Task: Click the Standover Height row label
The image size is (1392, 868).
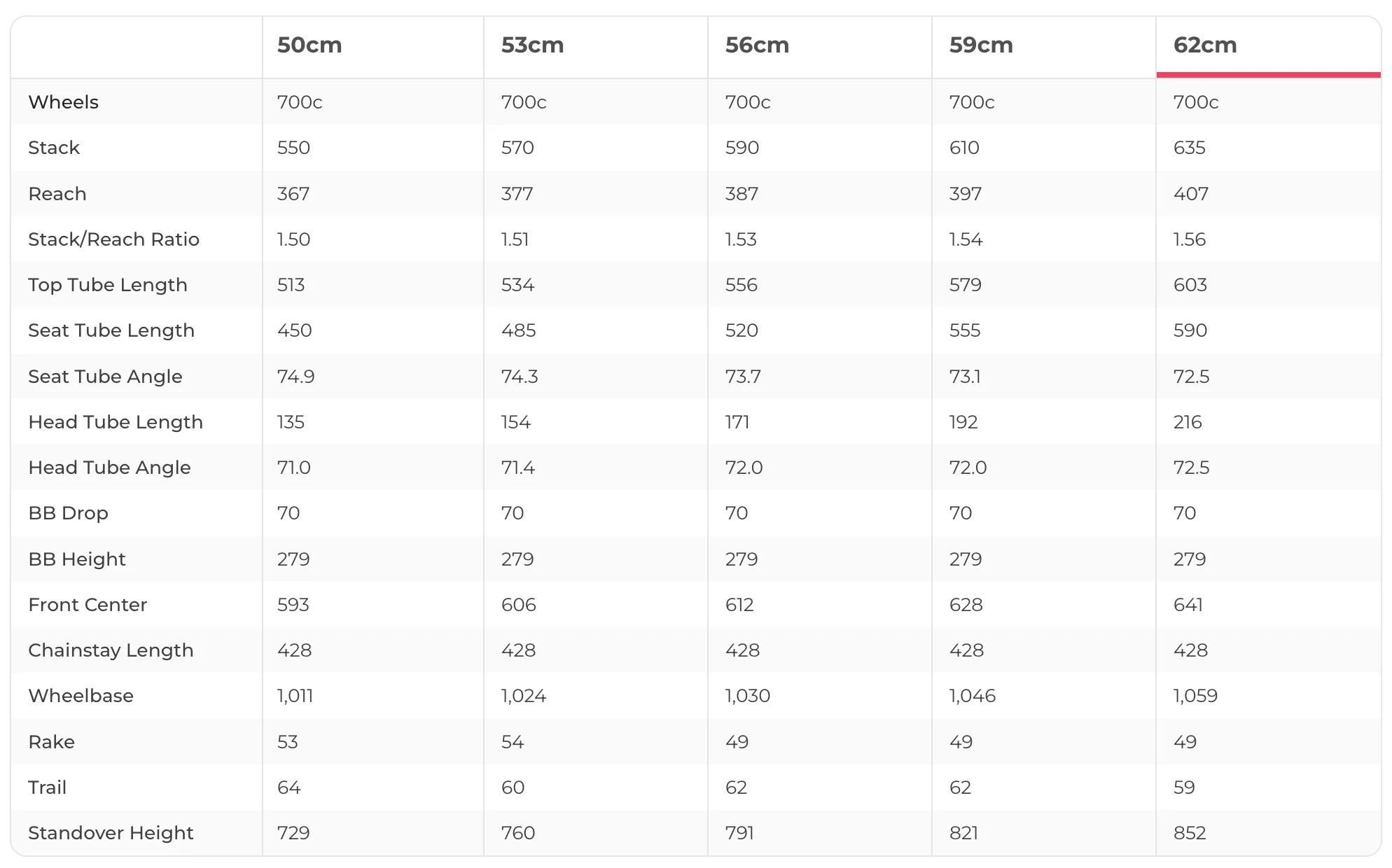Action: coord(111,833)
